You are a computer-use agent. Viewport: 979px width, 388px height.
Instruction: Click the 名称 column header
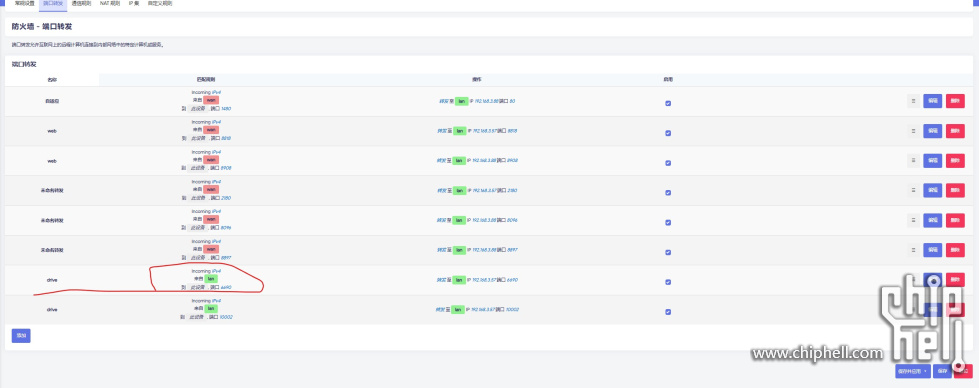tap(52, 80)
